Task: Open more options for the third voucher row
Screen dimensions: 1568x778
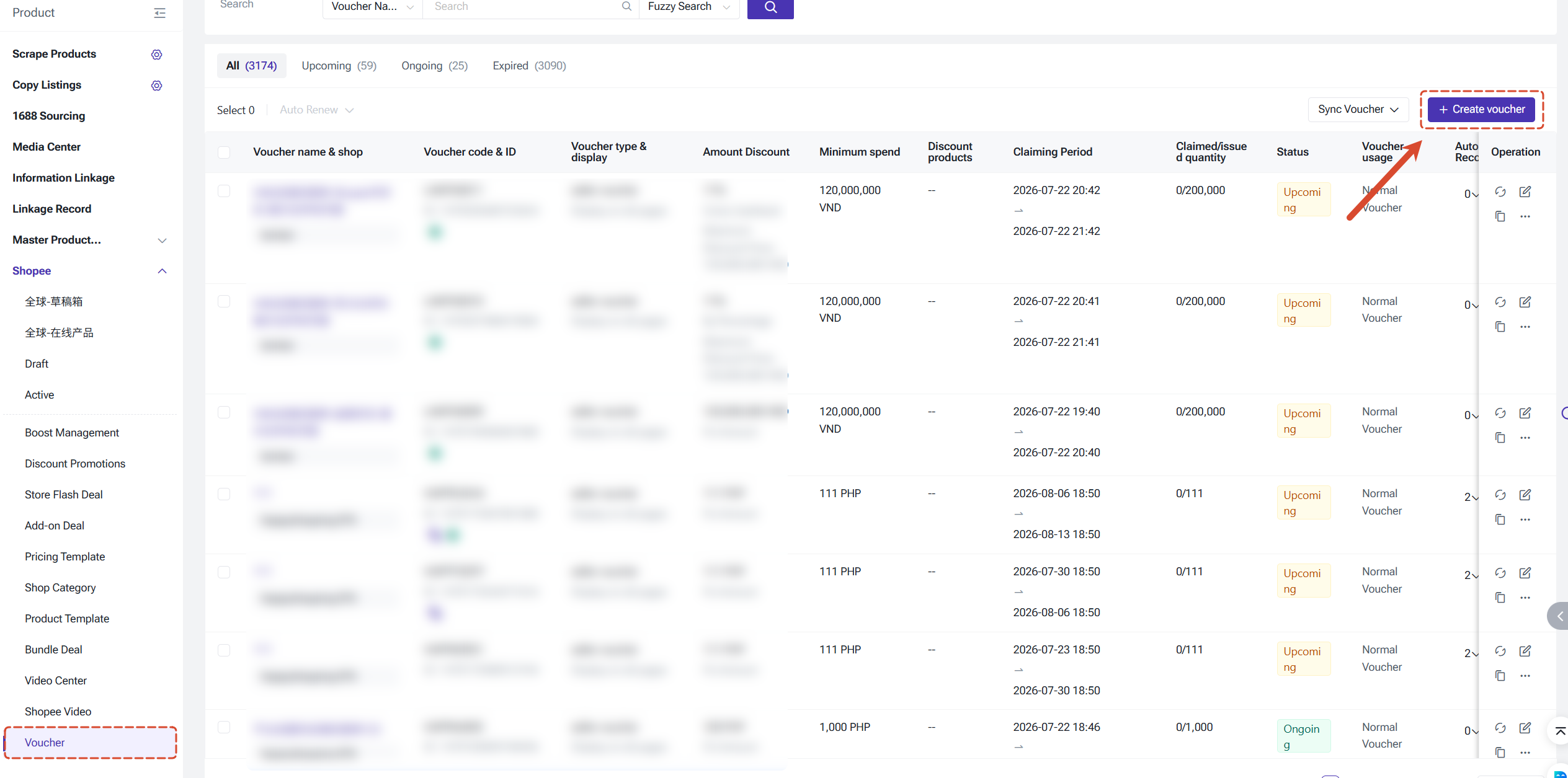Action: tap(1525, 438)
